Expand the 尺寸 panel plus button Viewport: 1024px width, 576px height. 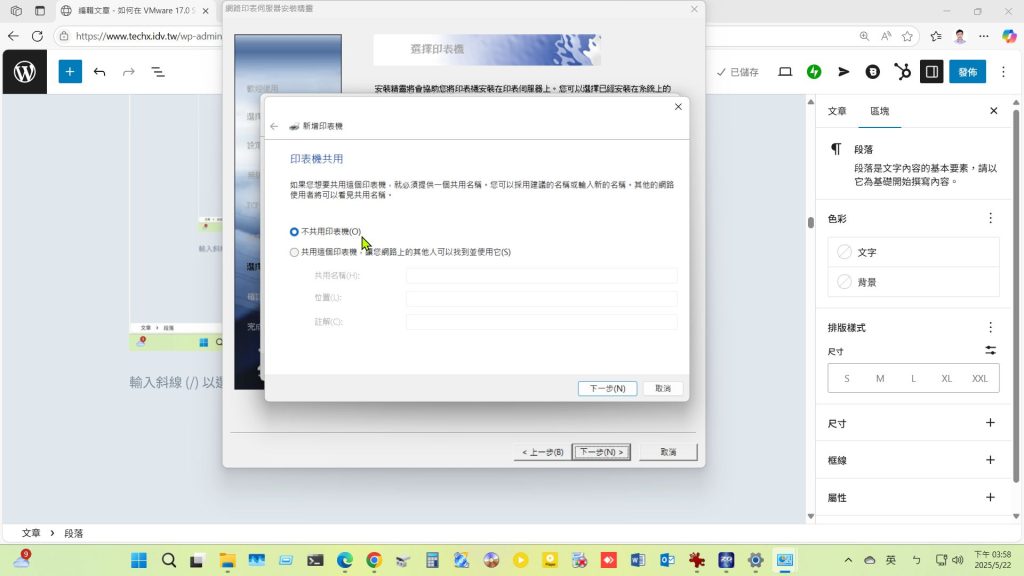[x=990, y=423]
